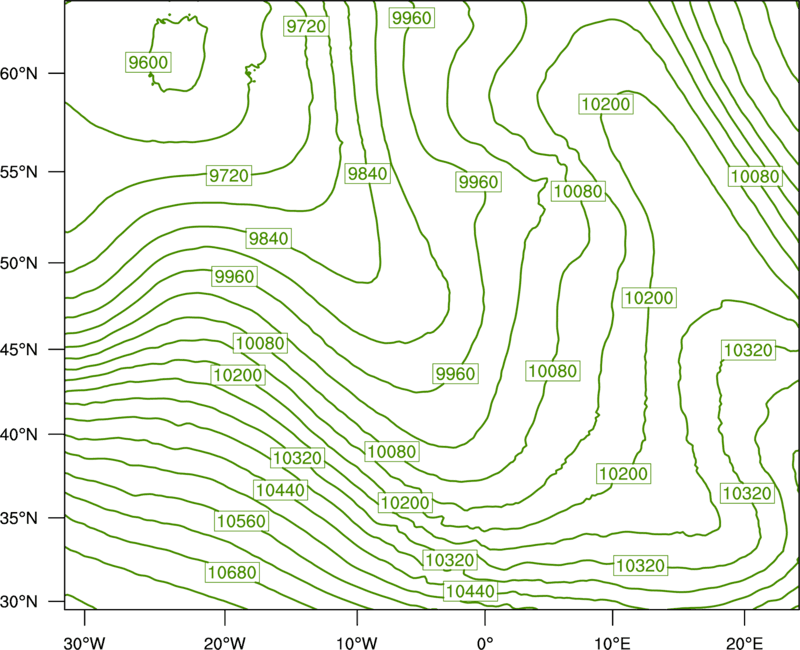
Task: Select the 0° longitude axis label
Action: [485, 643]
